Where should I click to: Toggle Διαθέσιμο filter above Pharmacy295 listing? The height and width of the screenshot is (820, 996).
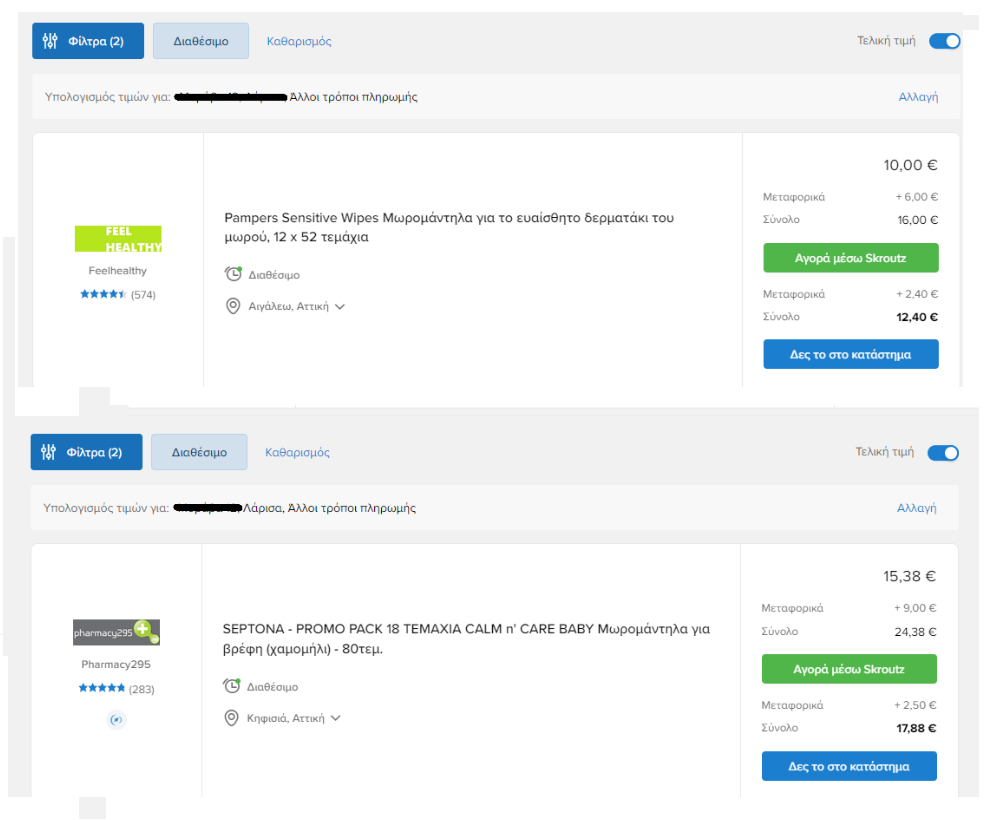click(199, 452)
